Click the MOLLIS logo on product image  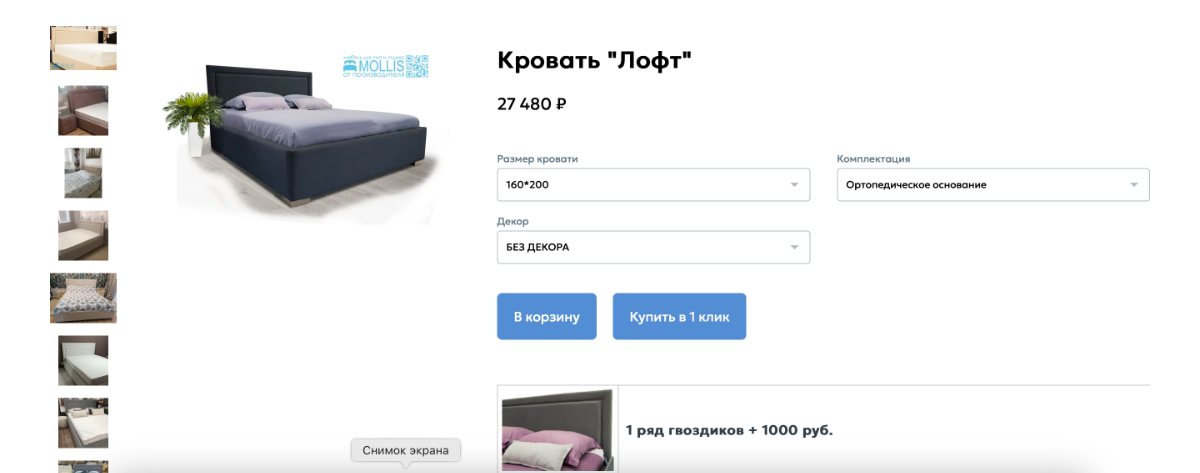[x=373, y=66]
